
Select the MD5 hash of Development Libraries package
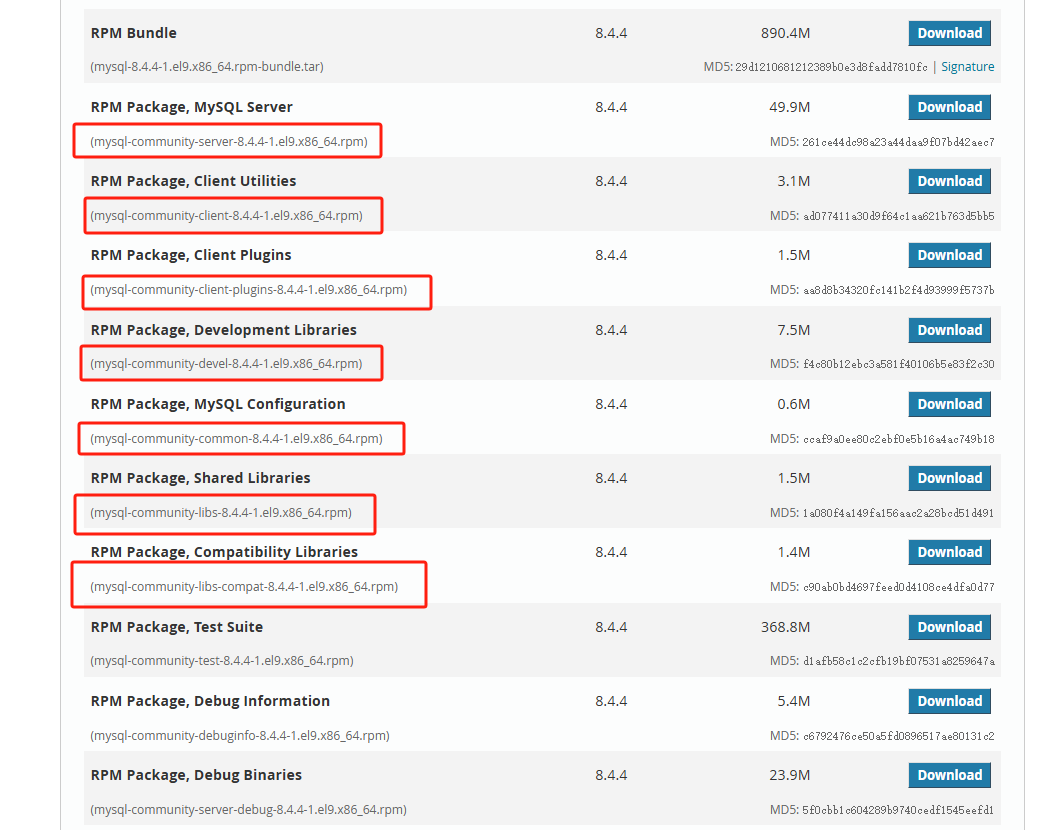pyautogui.click(x=899, y=364)
